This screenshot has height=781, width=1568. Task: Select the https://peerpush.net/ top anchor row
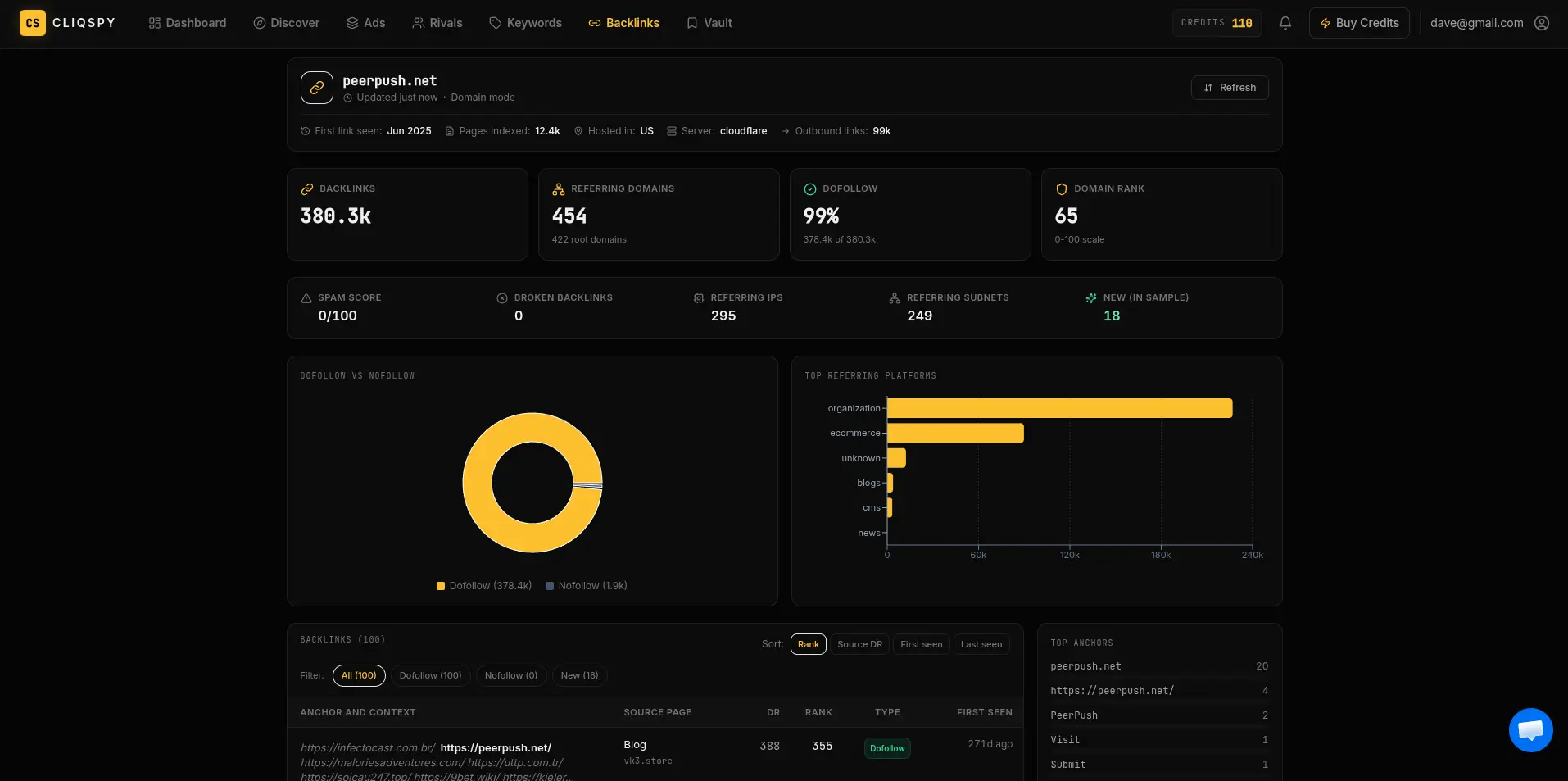pyautogui.click(x=1159, y=691)
